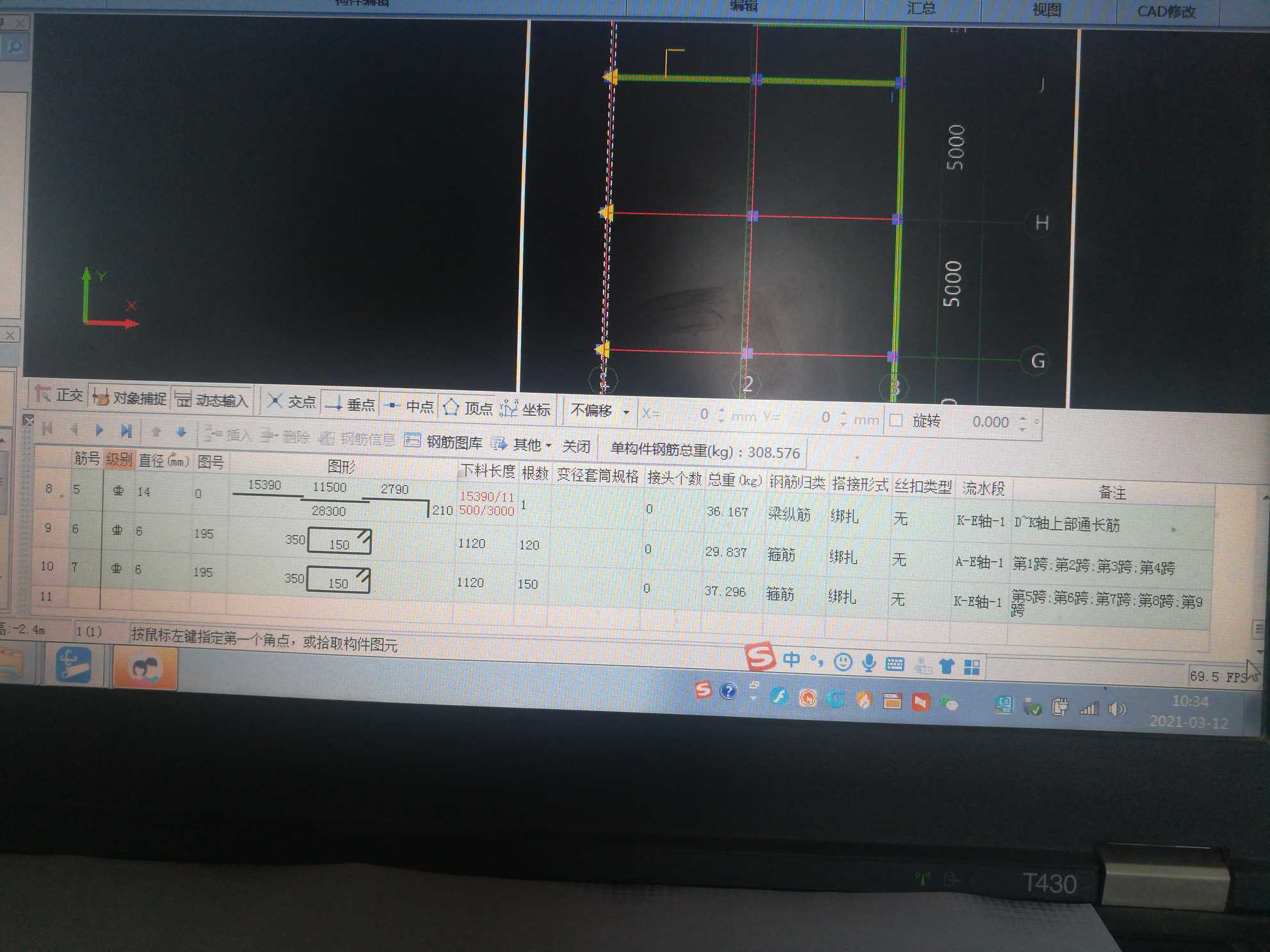
Task: Move rebar row up arrow
Action: 156,432
